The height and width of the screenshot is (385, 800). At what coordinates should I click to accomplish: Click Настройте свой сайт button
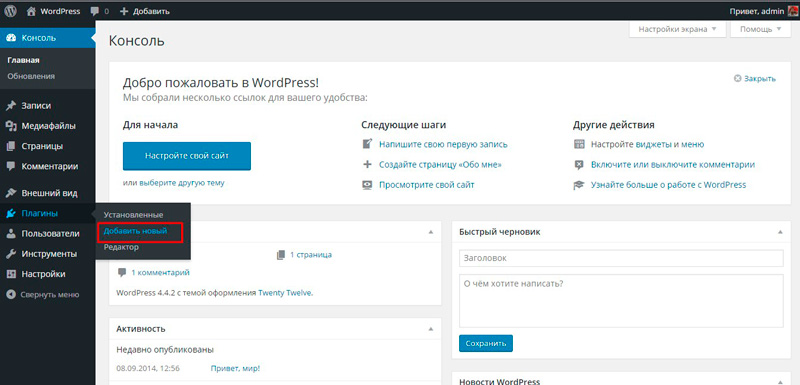click(x=187, y=156)
